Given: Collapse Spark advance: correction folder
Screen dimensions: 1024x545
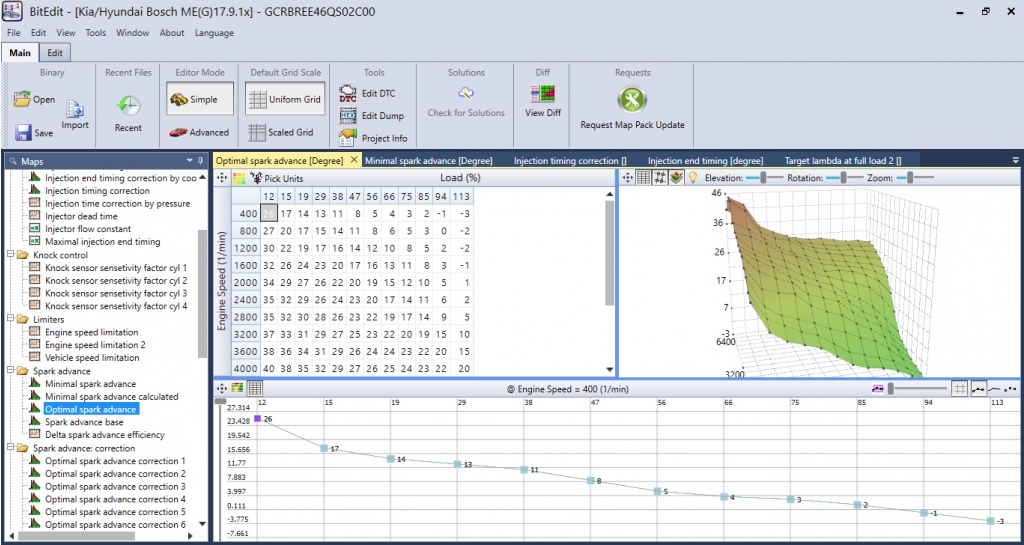Looking at the screenshot, I should (x=9, y=448).
